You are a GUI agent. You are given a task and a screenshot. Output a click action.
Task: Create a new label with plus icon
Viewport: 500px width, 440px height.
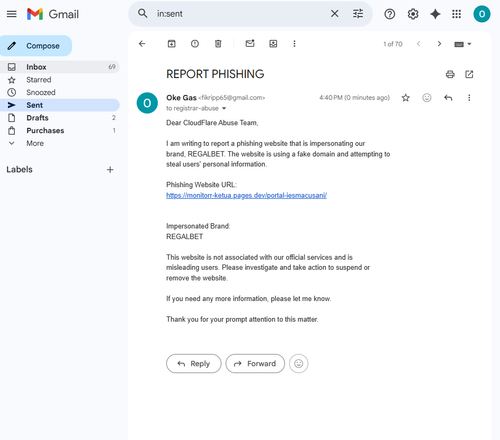coord(110,170)
